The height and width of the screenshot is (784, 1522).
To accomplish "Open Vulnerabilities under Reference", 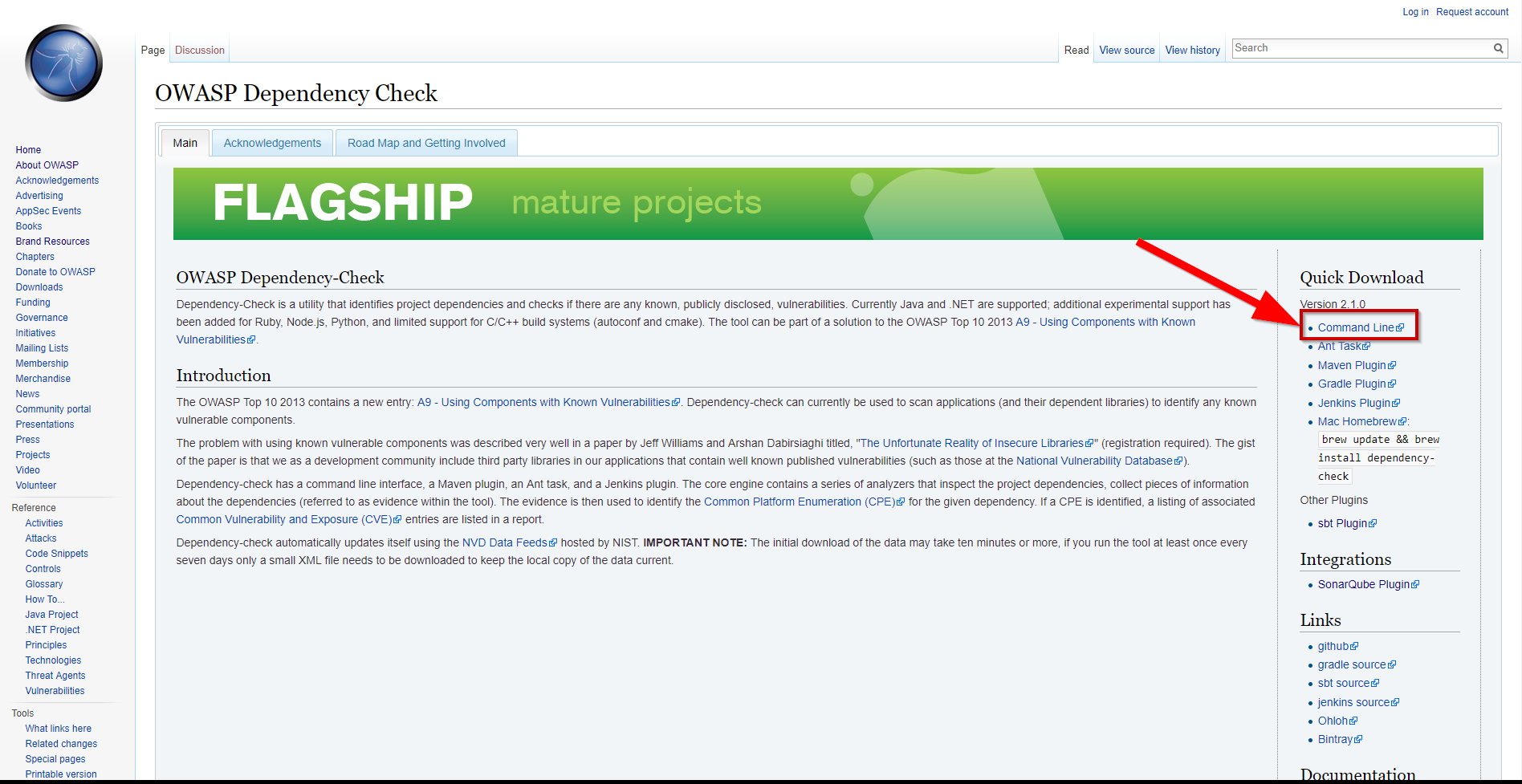I will (55, 691).
